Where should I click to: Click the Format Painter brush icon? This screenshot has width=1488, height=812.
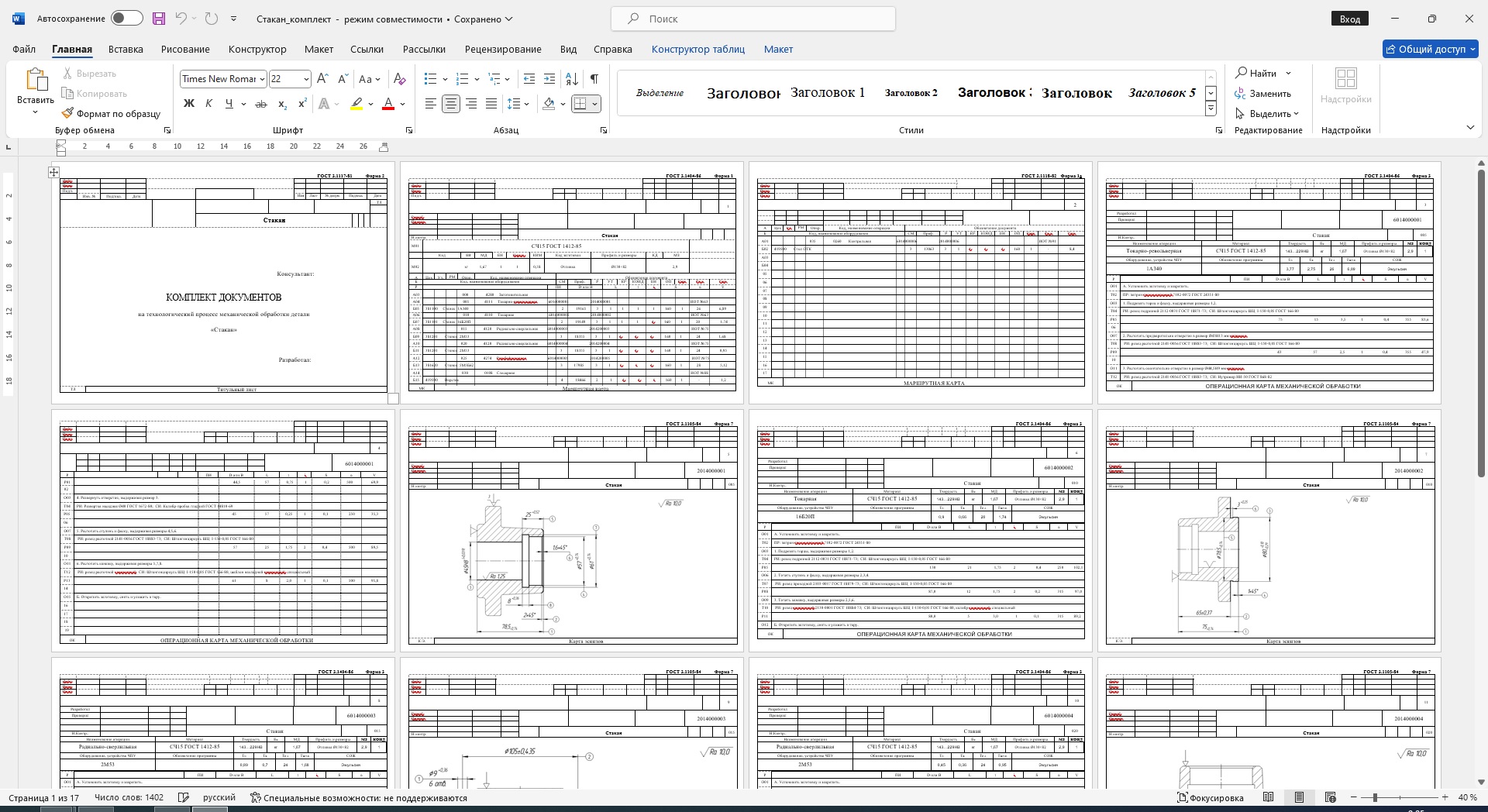pos(68,114)
